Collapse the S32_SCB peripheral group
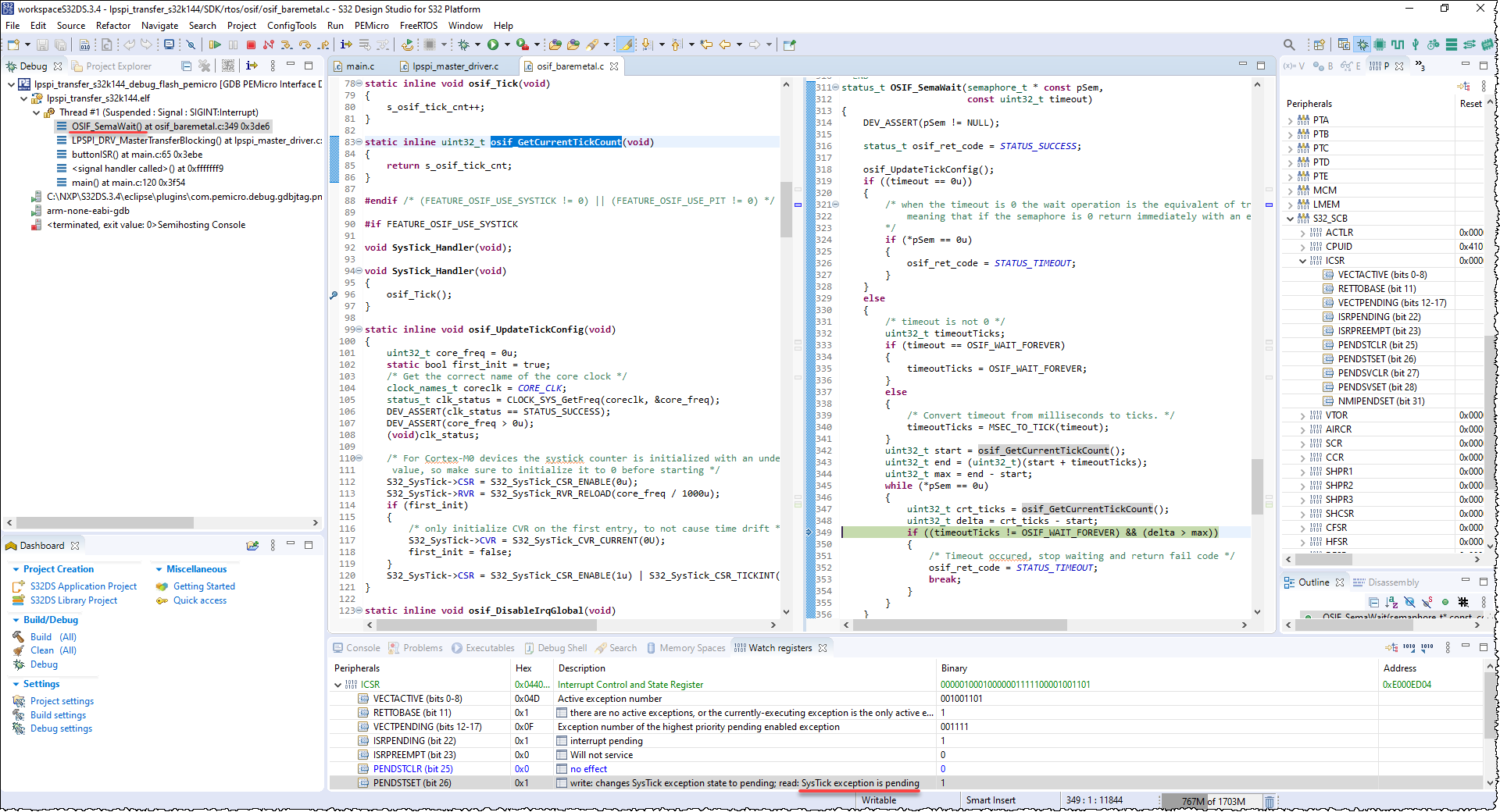The height and width of the screenshot is (812, 1500). (x=1290, y=219)
